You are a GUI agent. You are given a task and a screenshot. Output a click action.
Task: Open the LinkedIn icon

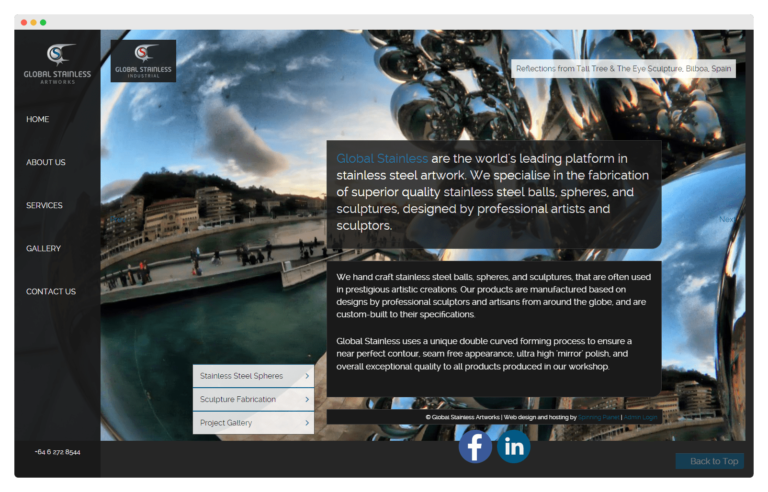click(x=513, y=446)
